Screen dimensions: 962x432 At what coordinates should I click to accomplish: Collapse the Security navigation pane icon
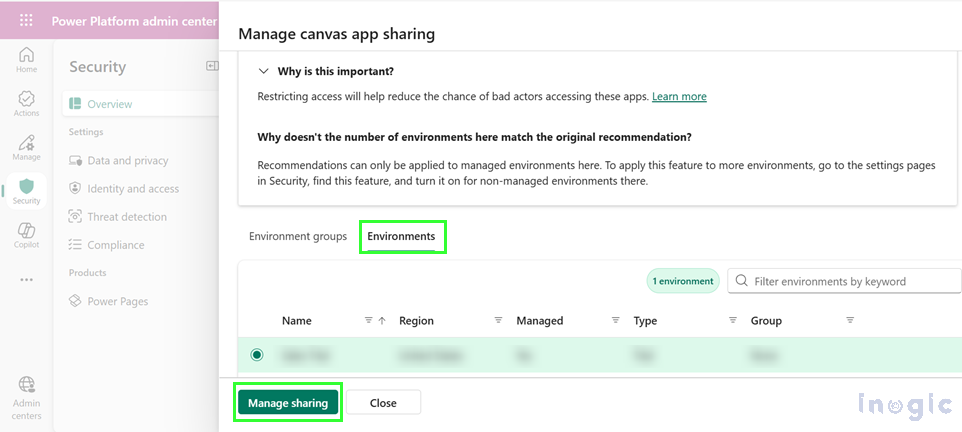point(212,66)
